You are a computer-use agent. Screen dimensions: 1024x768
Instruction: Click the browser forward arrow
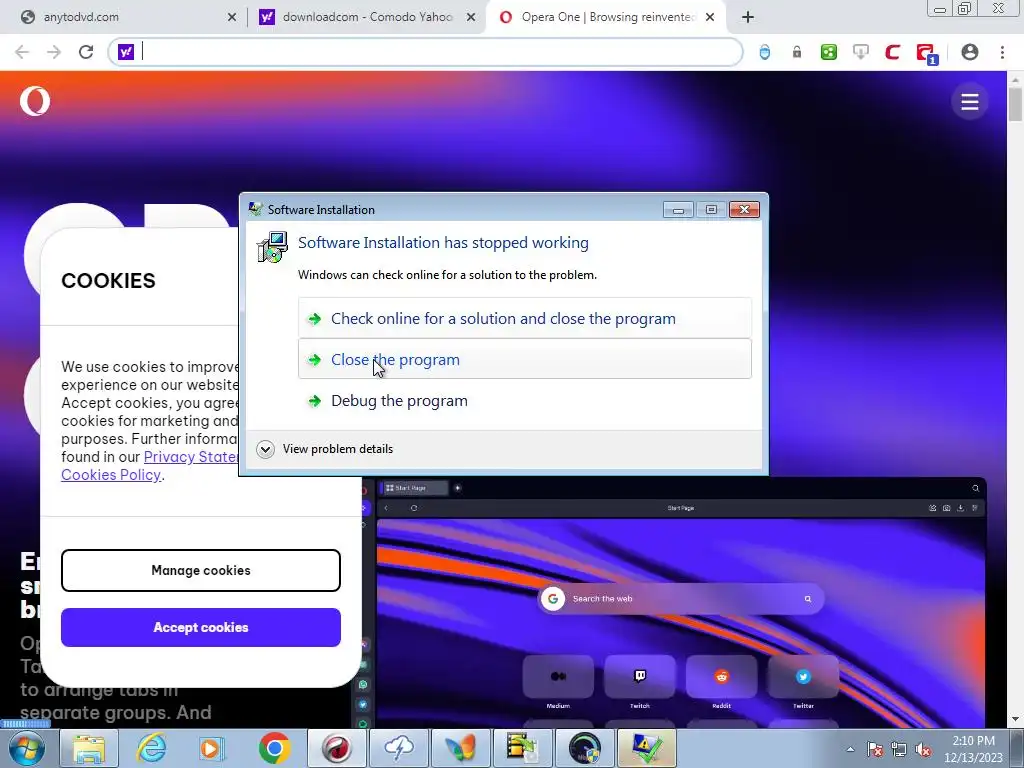click(x=54, y=52)
